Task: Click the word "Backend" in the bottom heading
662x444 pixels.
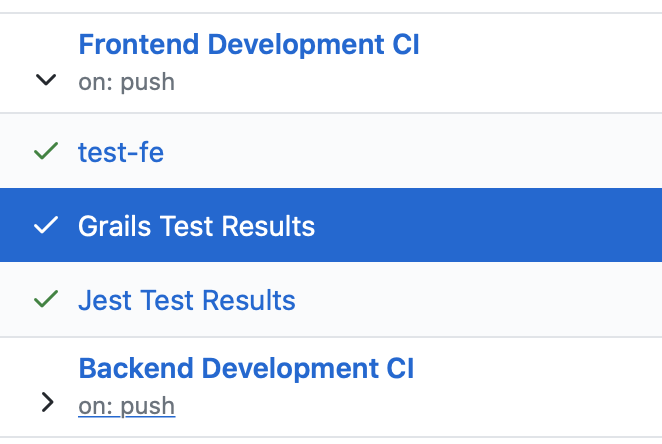Action: tap(127, 368)
